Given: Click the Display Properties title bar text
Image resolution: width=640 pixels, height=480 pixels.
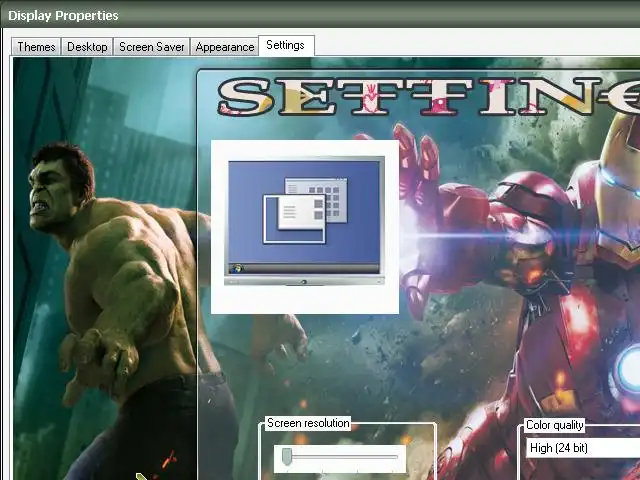Looking at the screenshot, I should 63,16.
